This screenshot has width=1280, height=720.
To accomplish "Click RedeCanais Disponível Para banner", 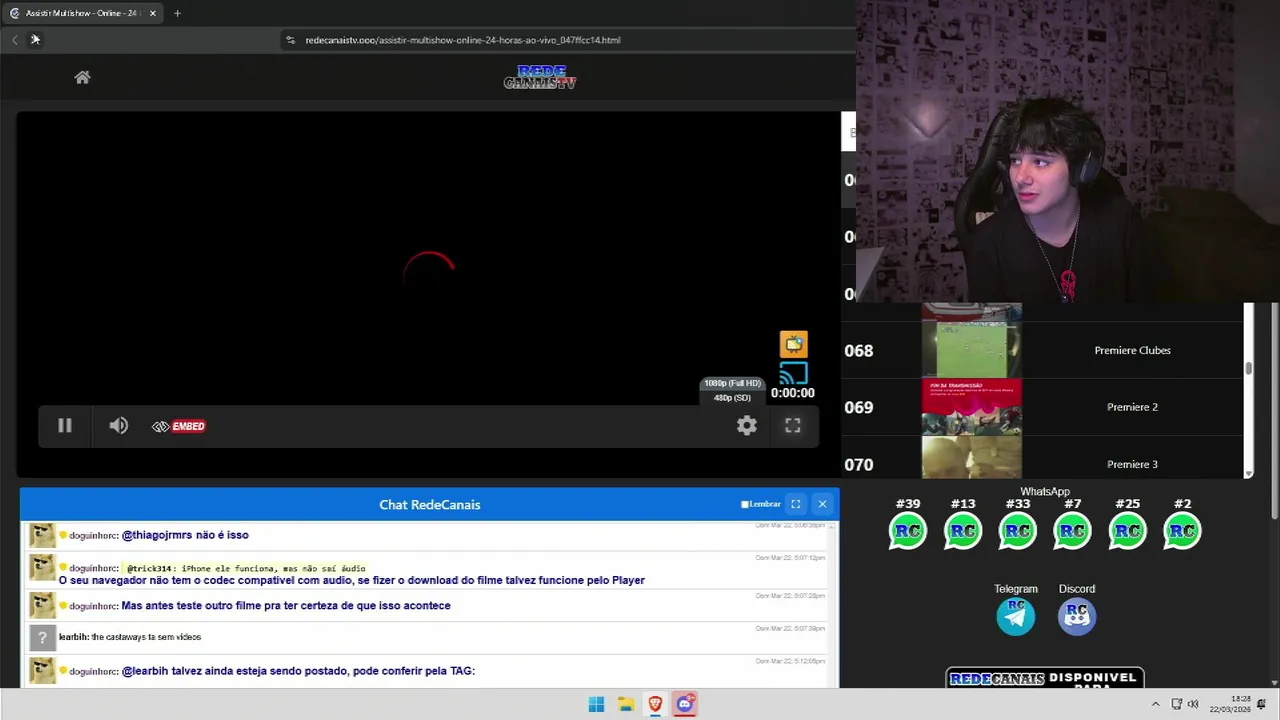I will point(1045,678).
